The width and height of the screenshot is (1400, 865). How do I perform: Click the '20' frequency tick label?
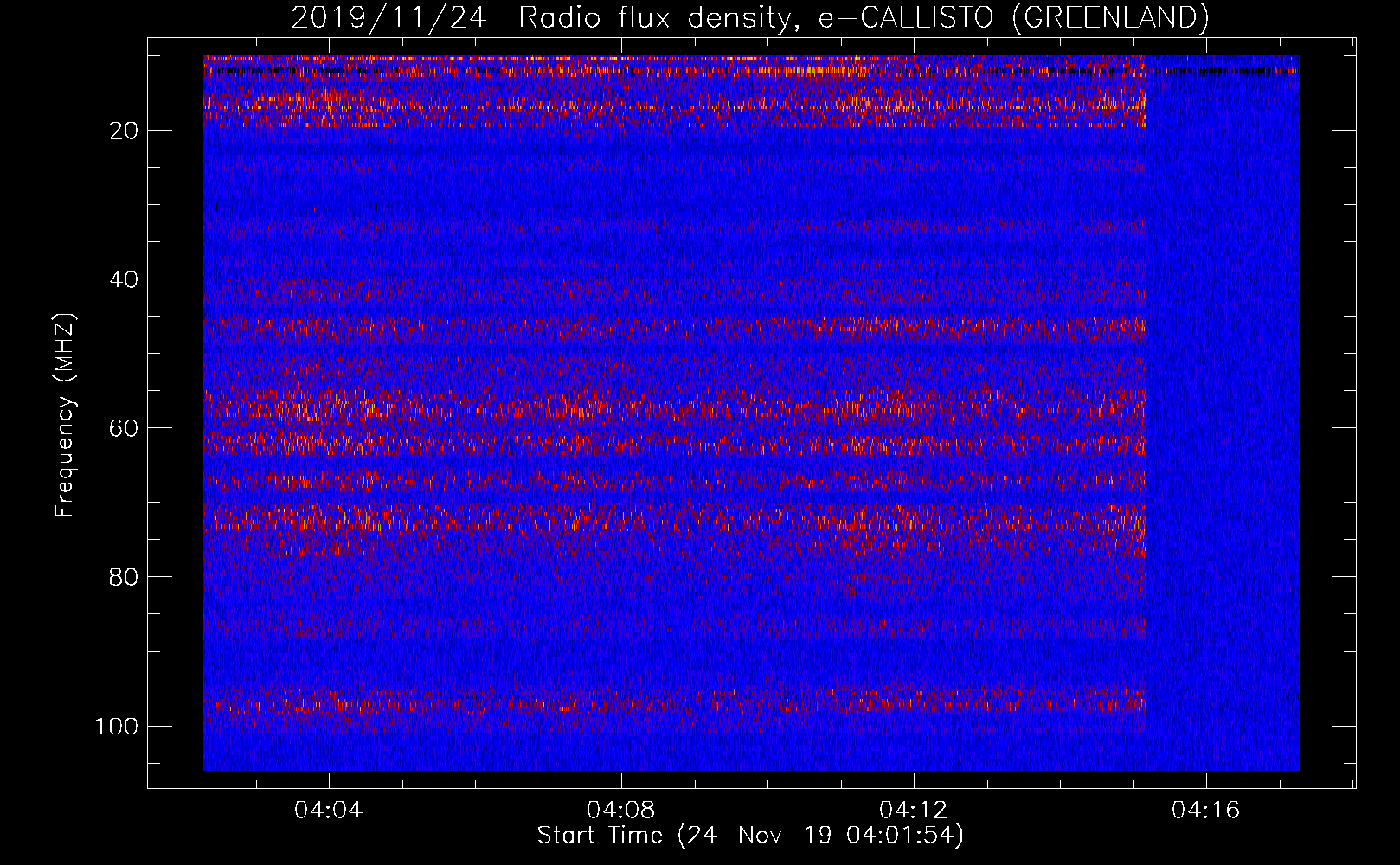[124, 131]
